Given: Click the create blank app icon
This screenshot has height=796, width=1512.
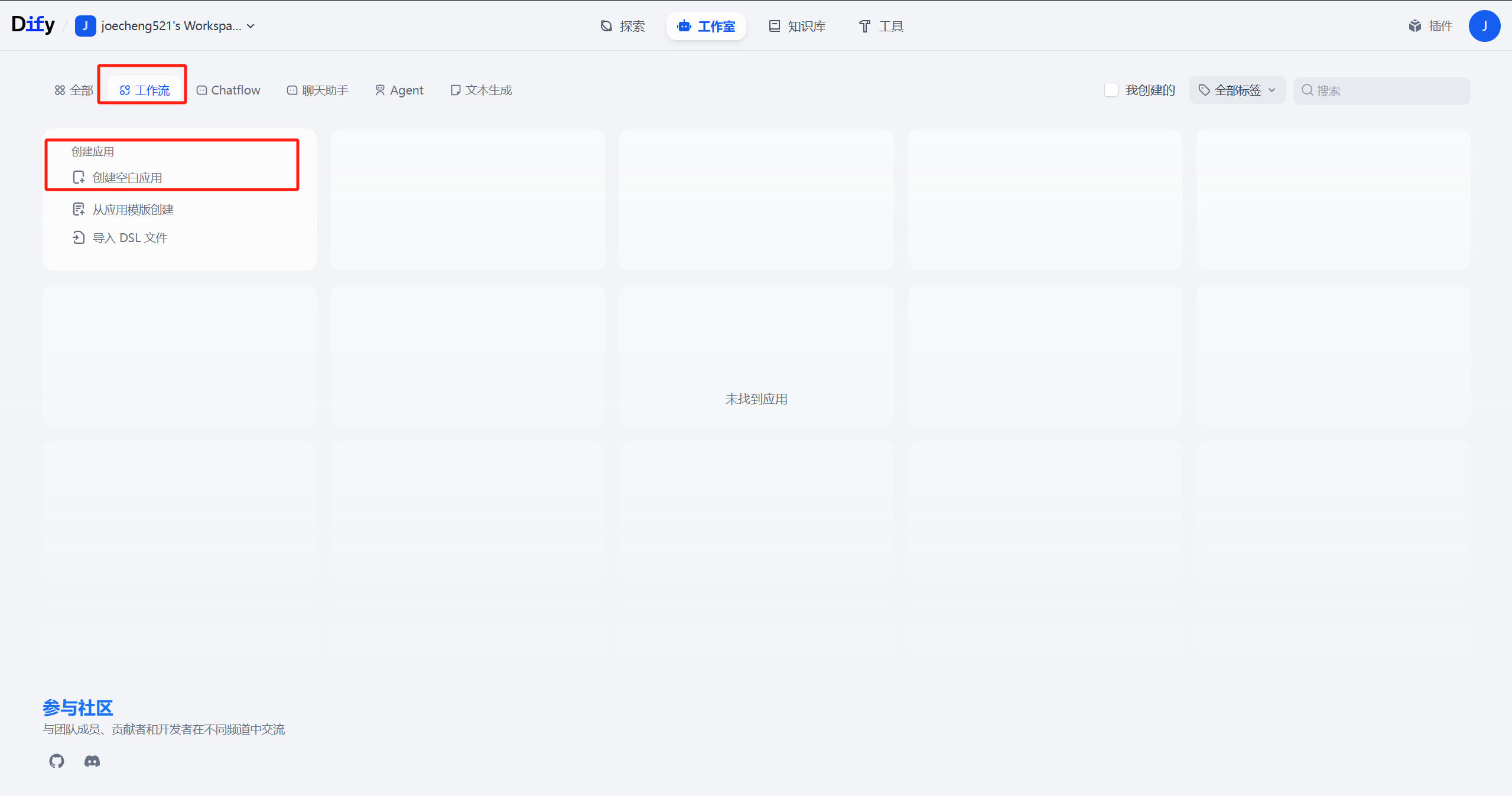Looking at the screenshot, I should (x=79, y=177).
